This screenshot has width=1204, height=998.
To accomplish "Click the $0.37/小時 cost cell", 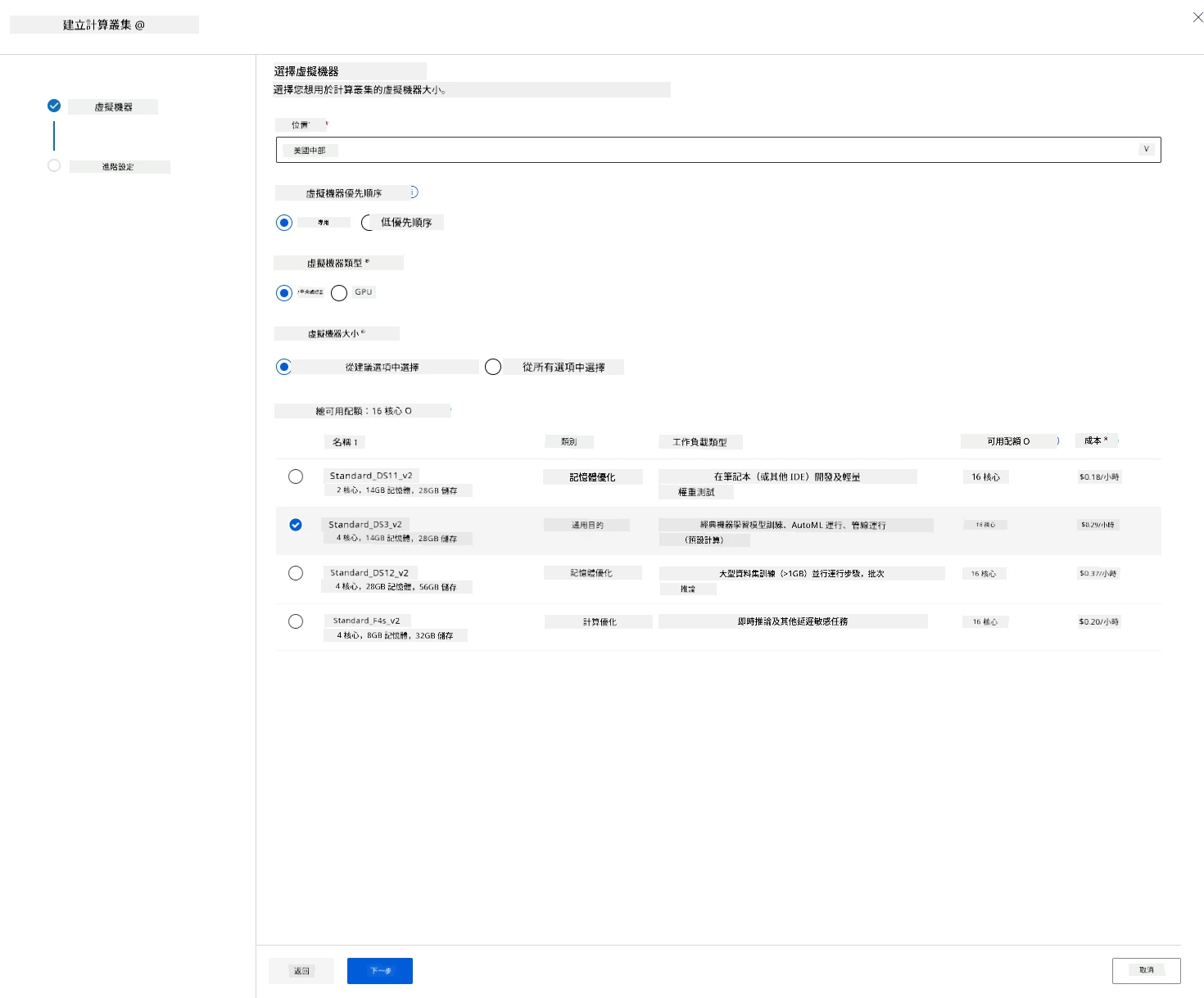I will point(1098,574).
